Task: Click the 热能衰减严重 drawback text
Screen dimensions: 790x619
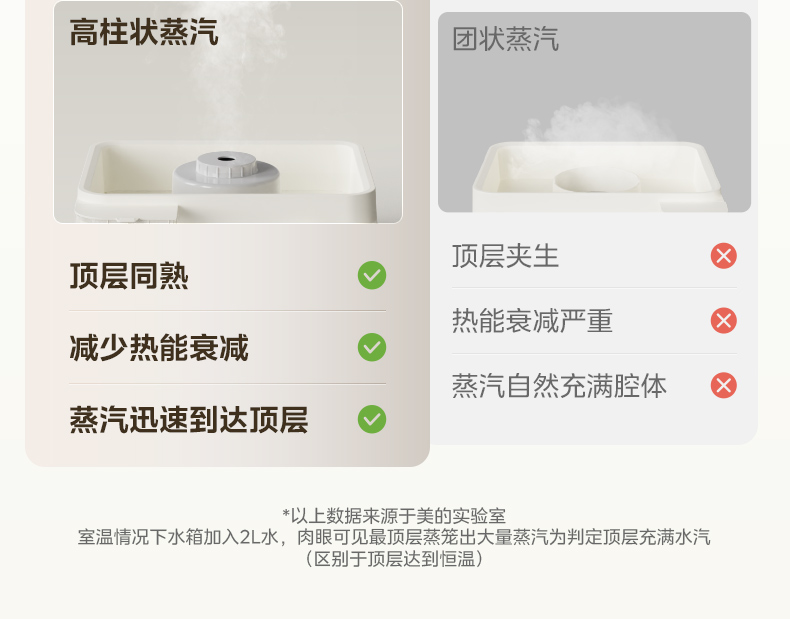Action: click(x=532, y=321)
